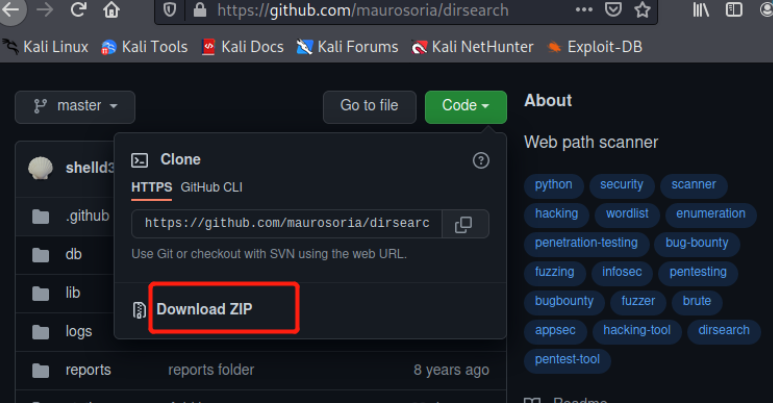Toggle the browser sidebar icon
Screen dimensions: 773x403
point(734,10)
